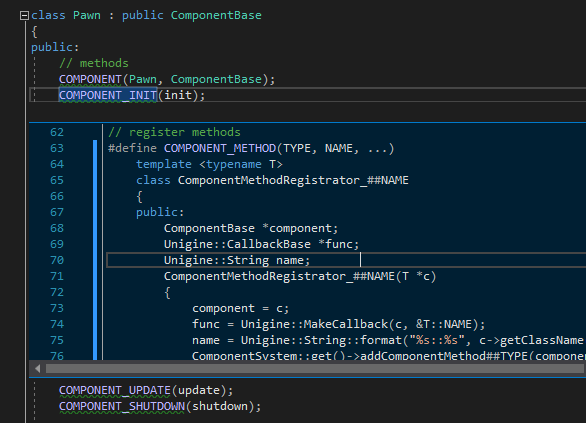Click Unigine::MakeCallback on line 74
Image resolution: width=586 pixels, height=423 pixels.
point(314,324)
